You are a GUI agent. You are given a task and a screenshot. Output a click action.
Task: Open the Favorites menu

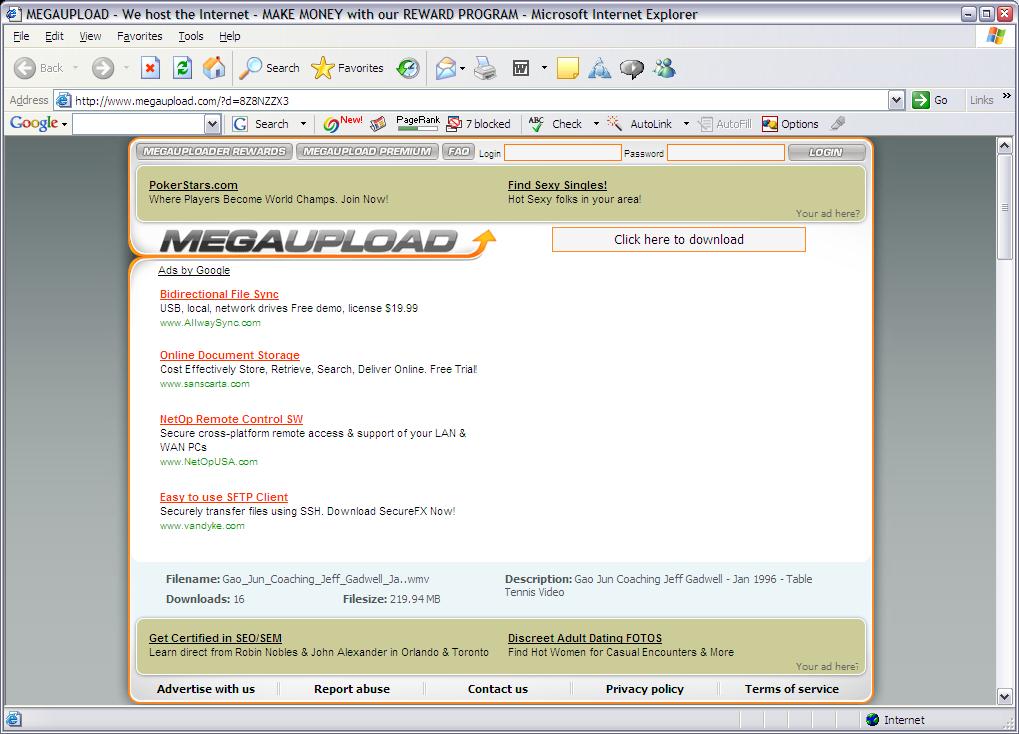tap(140, 36)
